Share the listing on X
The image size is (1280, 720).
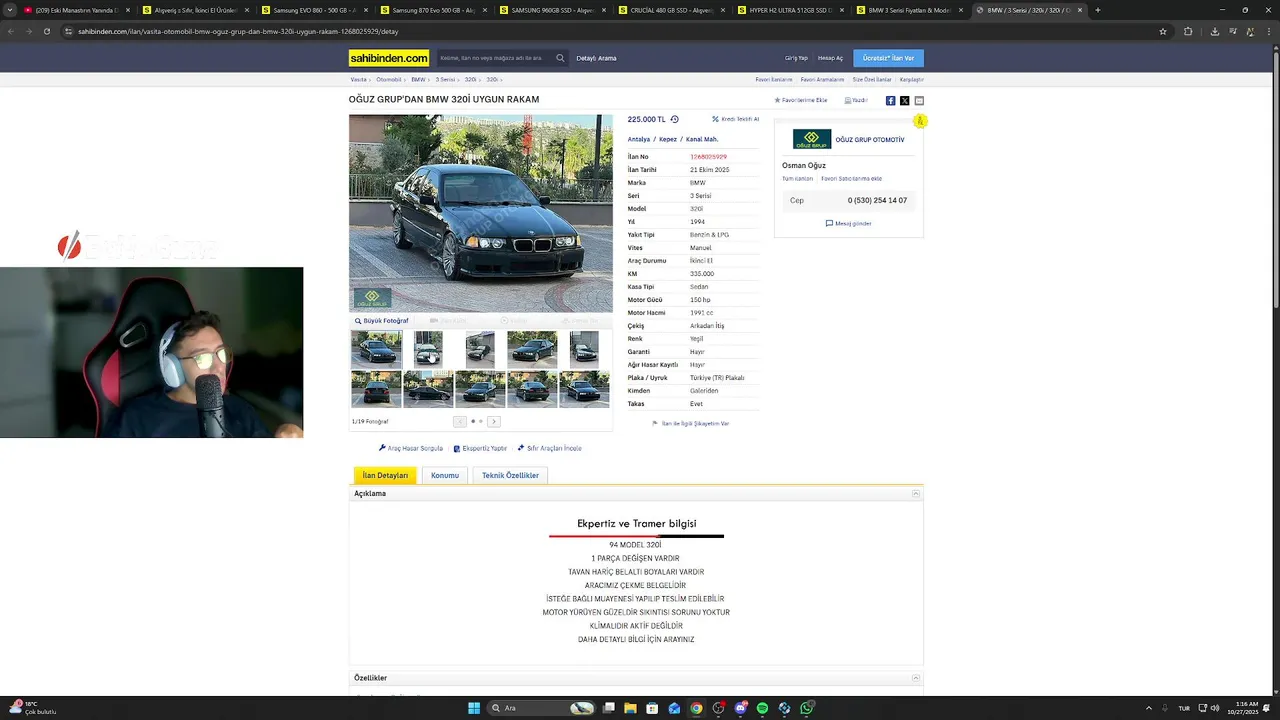904,100
